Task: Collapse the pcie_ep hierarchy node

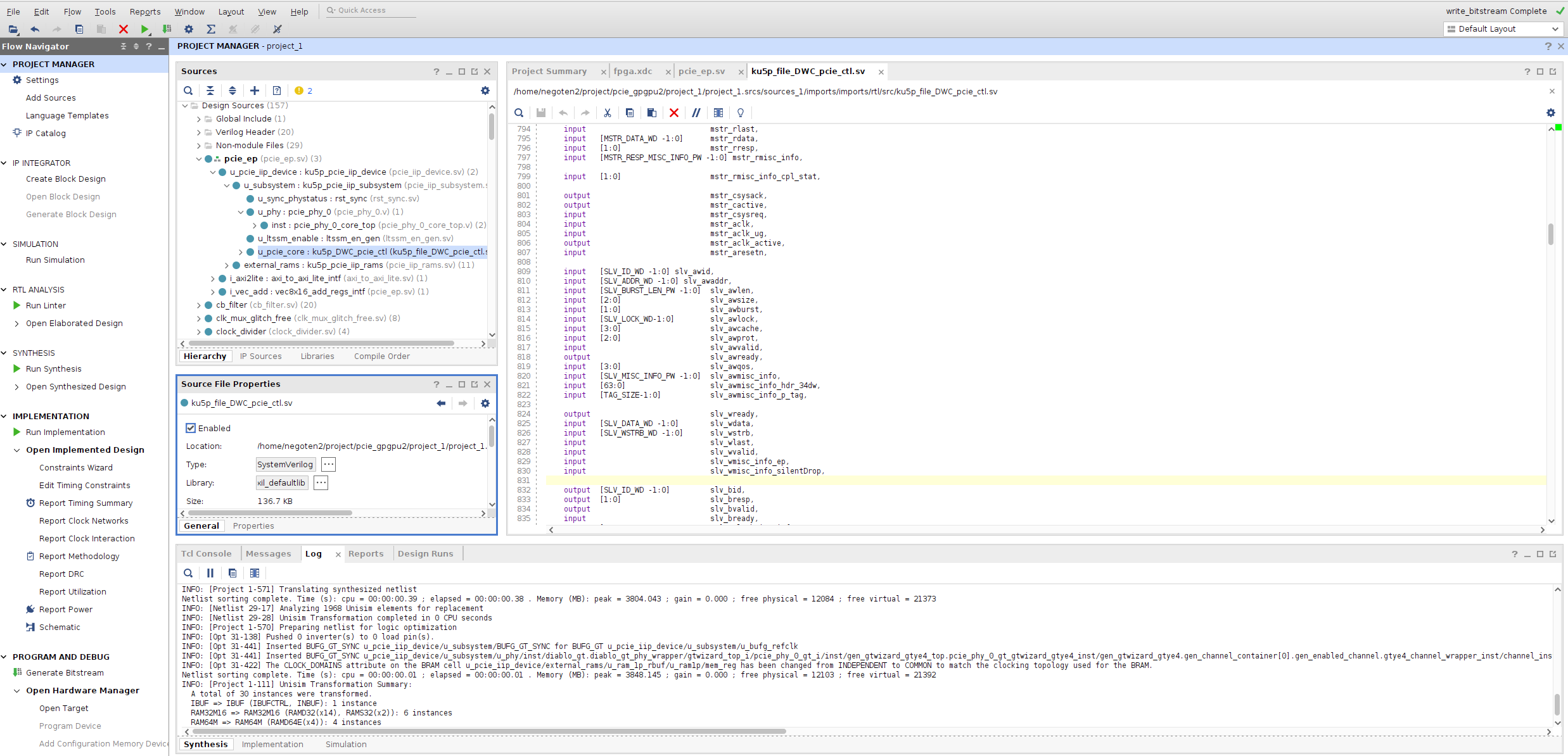Action: [198, 159]
